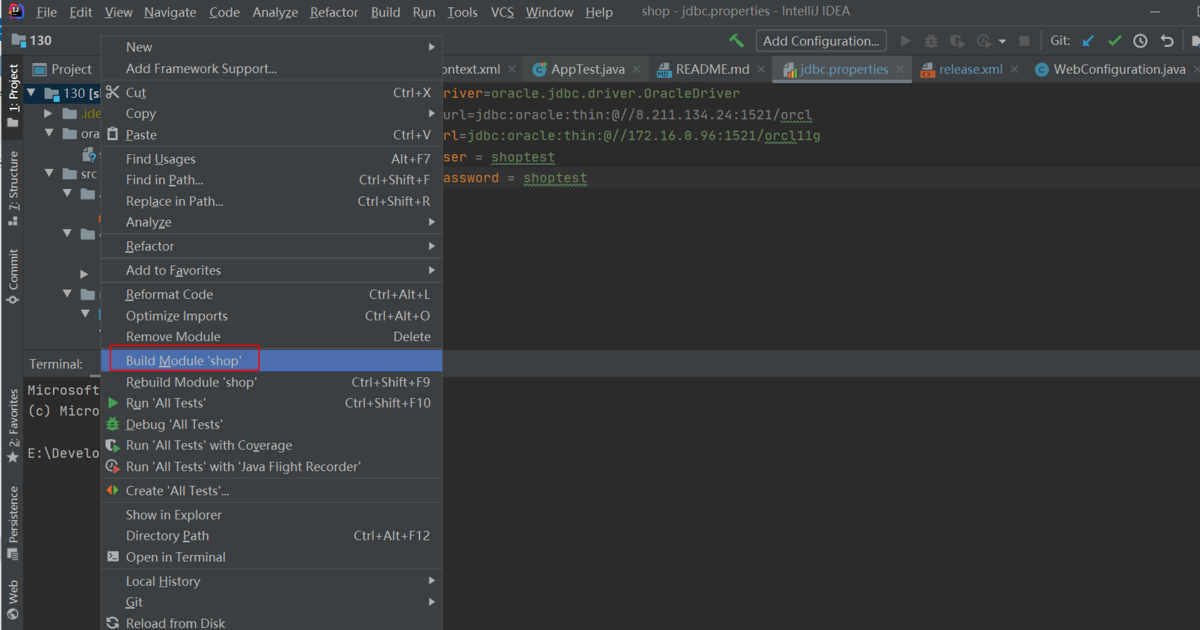Choose Run 'All Tests' with 'Java Flight Recorder'
Image resolution: width=1200 pixels, height=630 pixels.
click(272, 467)
